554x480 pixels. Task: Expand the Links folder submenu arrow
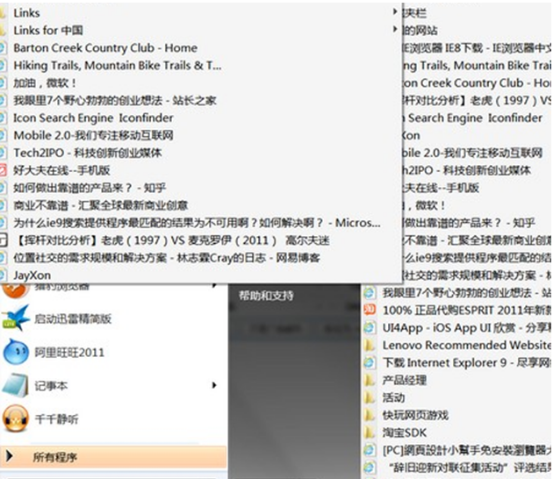pos(395,12)
